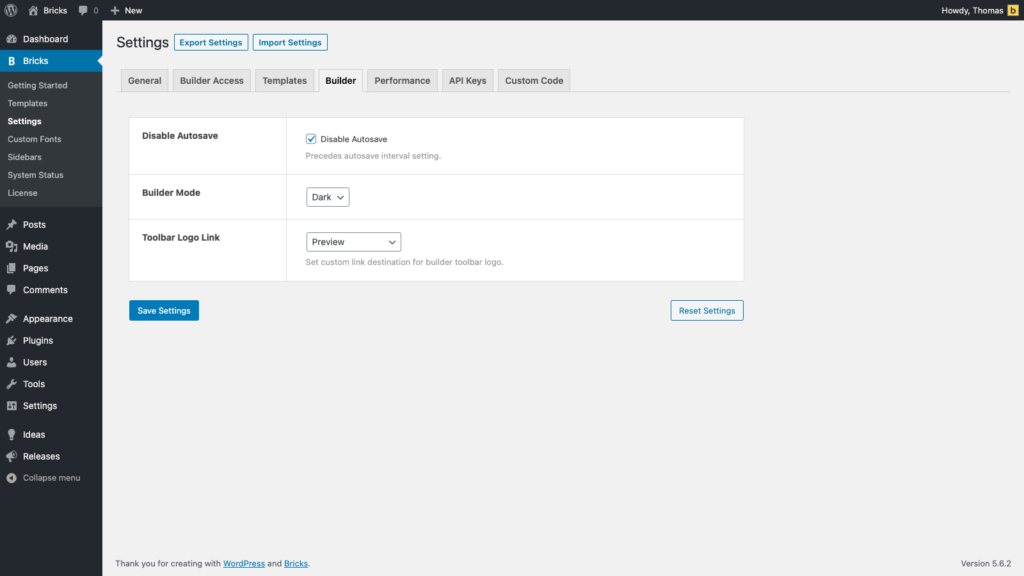Viewport: 1024px width, 576px height.
Task: Click the Bricks avatar icon beside Howdy
Action: click(x=1012, y=10)
